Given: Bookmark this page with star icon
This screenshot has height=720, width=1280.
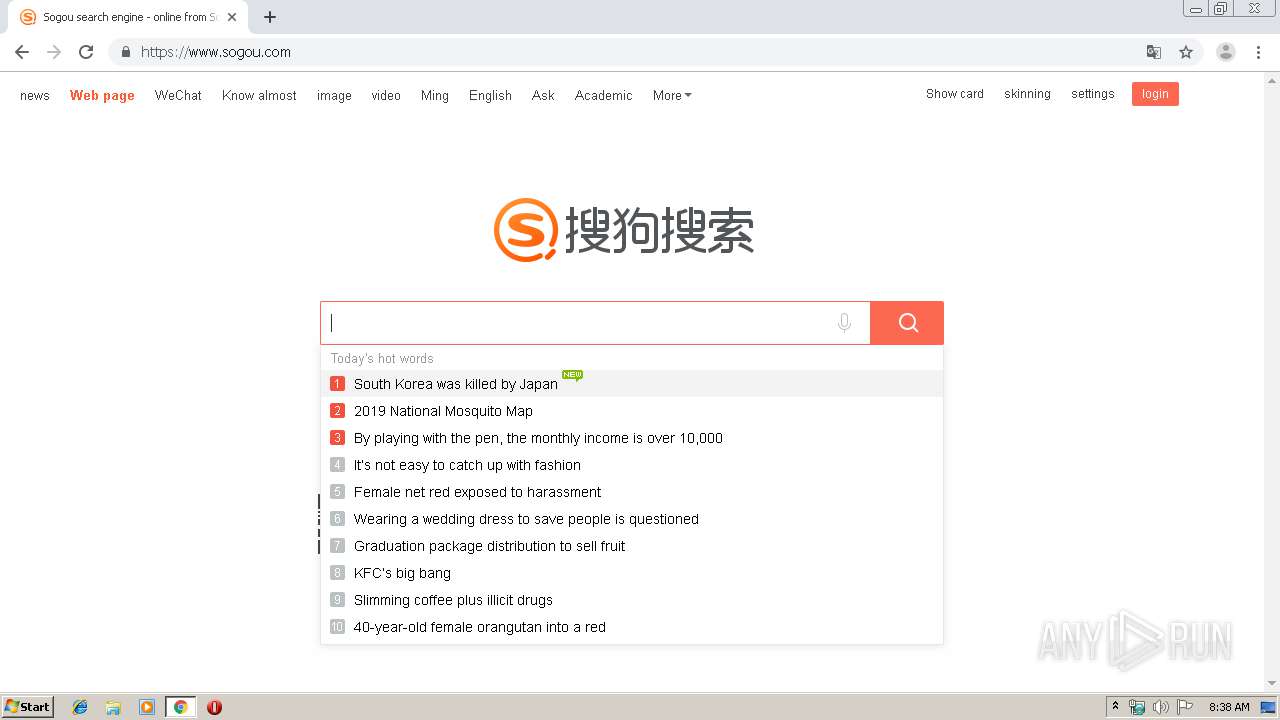Looking at the screenshot, I should 1186,52.
